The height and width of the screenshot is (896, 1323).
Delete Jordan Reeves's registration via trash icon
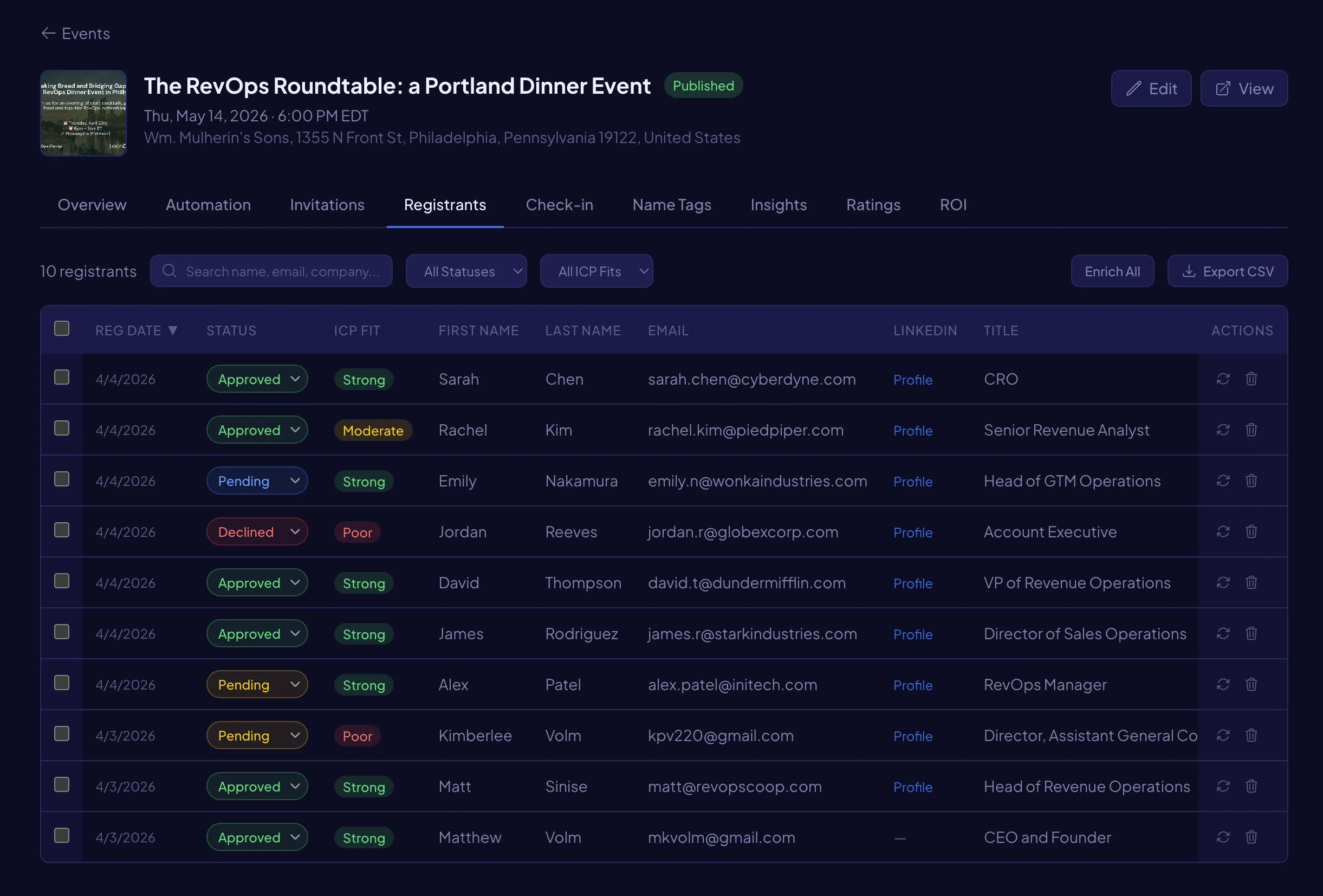[1251, 531]
